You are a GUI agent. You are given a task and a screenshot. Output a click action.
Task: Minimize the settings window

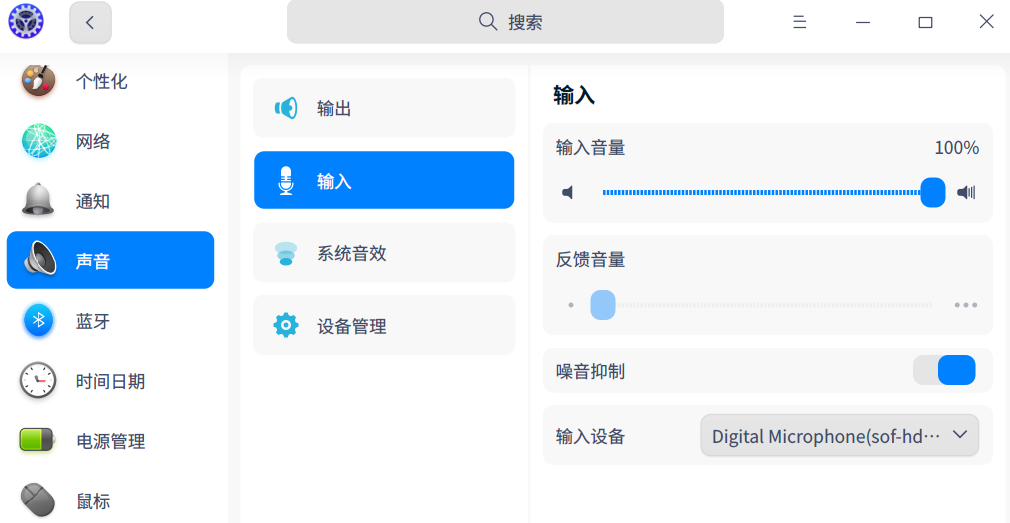862,23
